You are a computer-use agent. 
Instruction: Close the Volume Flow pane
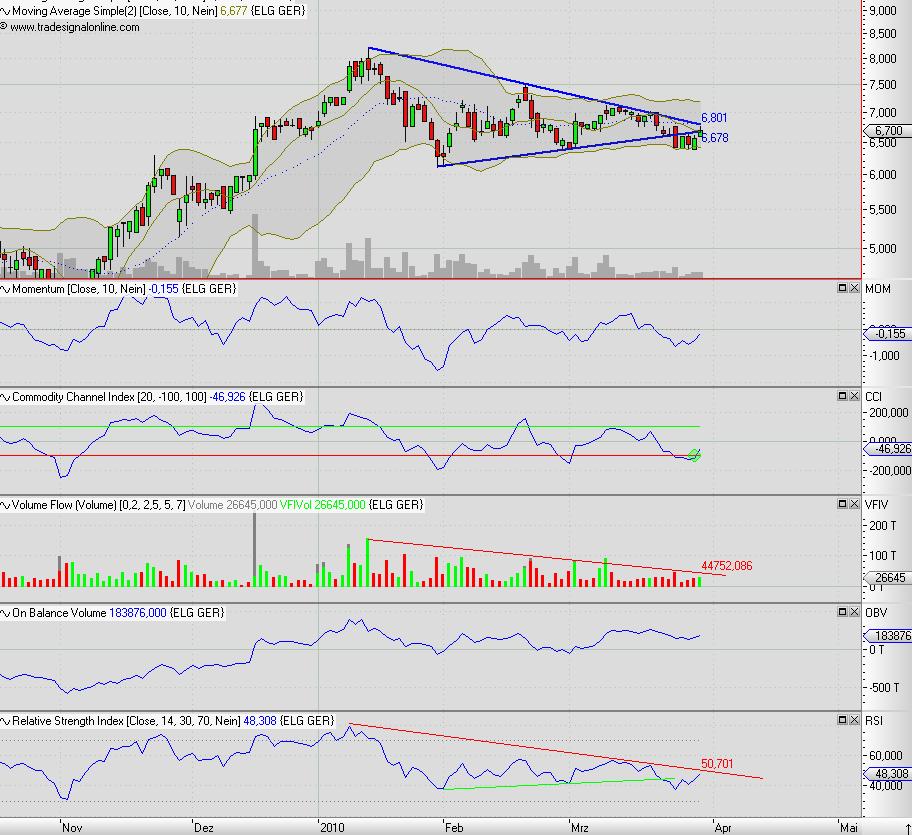coord(854,505)
